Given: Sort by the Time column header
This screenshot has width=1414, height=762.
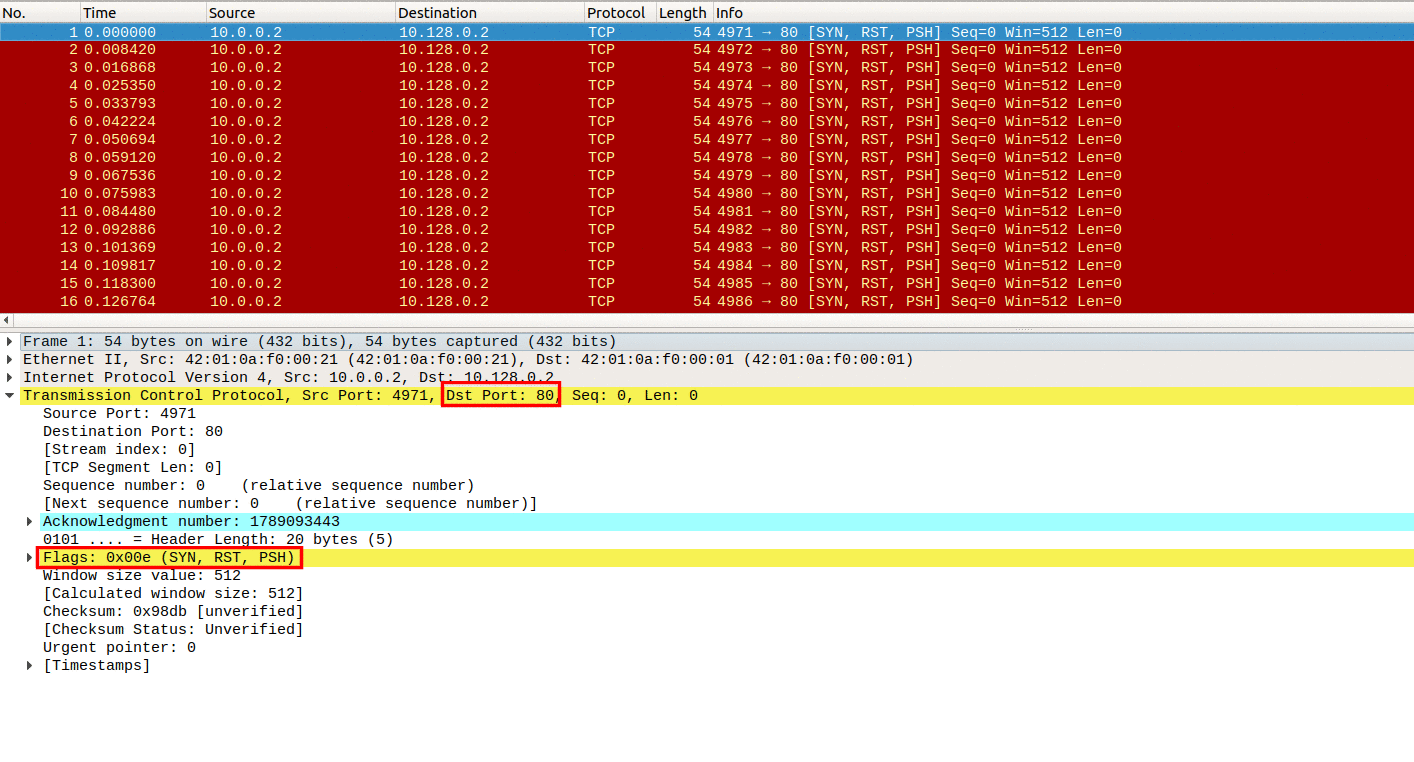Looking at the screenshot, I should coord(143,13).
